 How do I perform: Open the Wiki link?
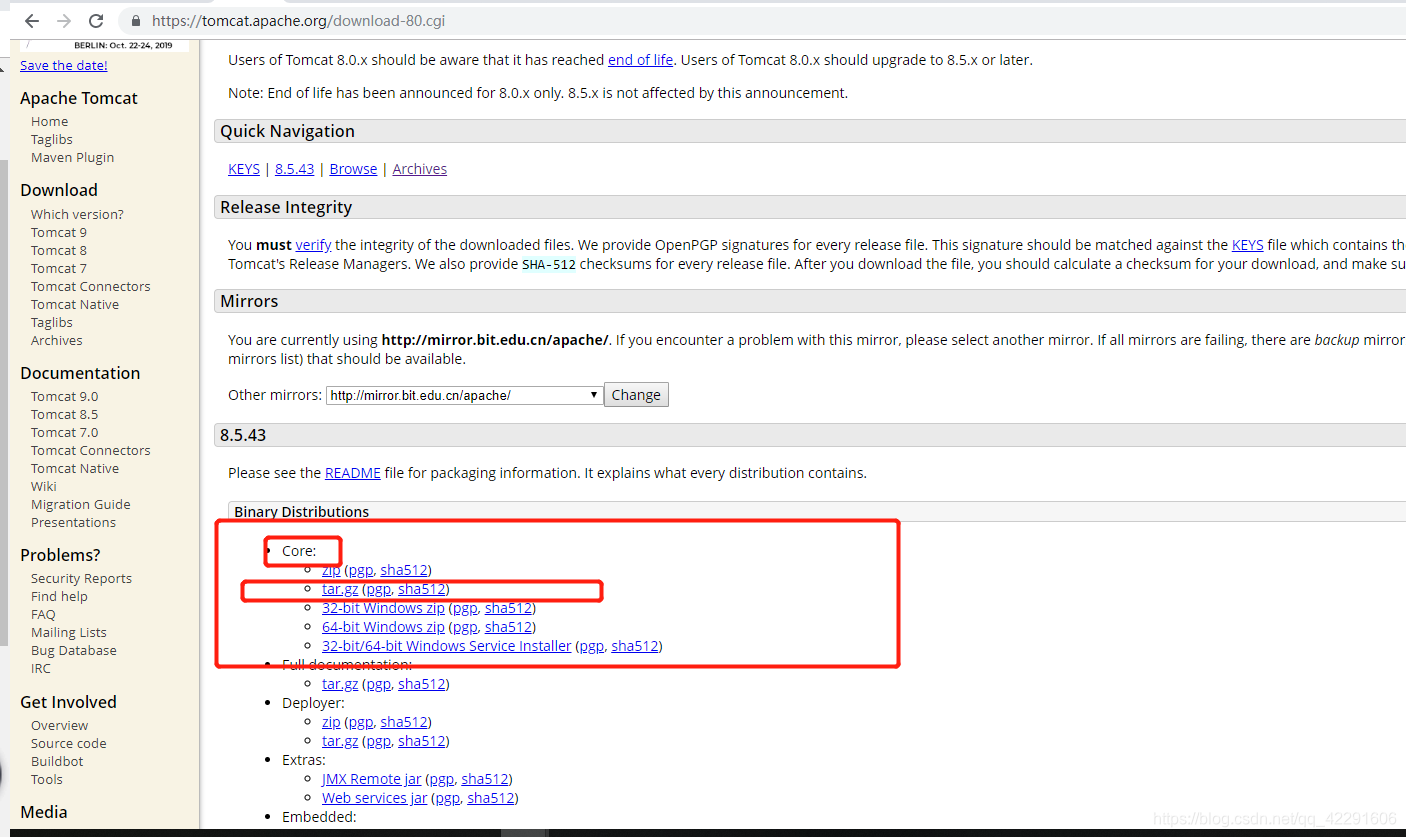(x=44, y=486)
